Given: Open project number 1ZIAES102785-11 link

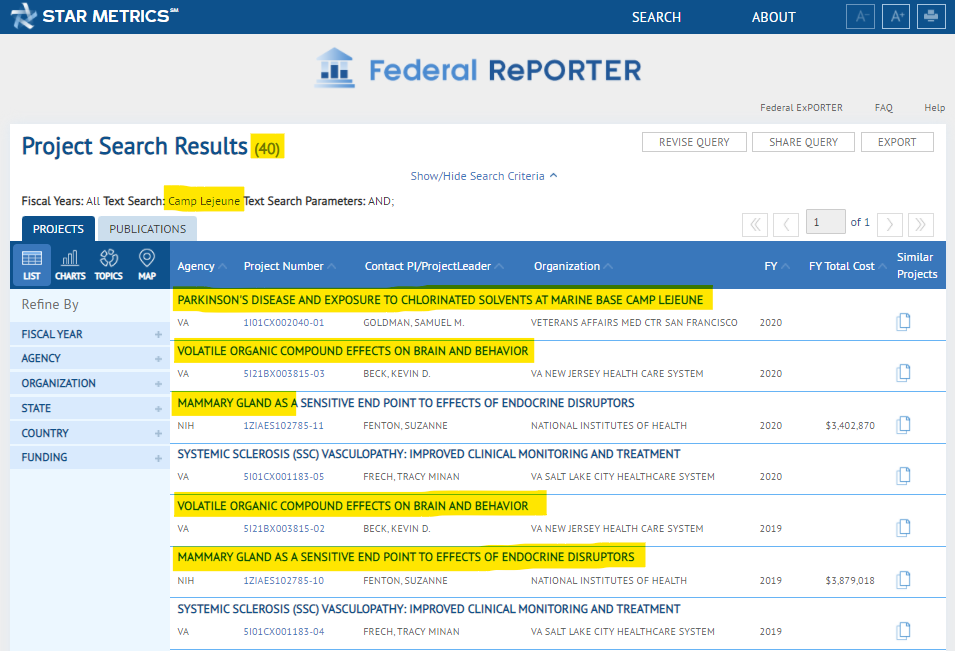Looking at the screenshot, I should pos(284,425).
